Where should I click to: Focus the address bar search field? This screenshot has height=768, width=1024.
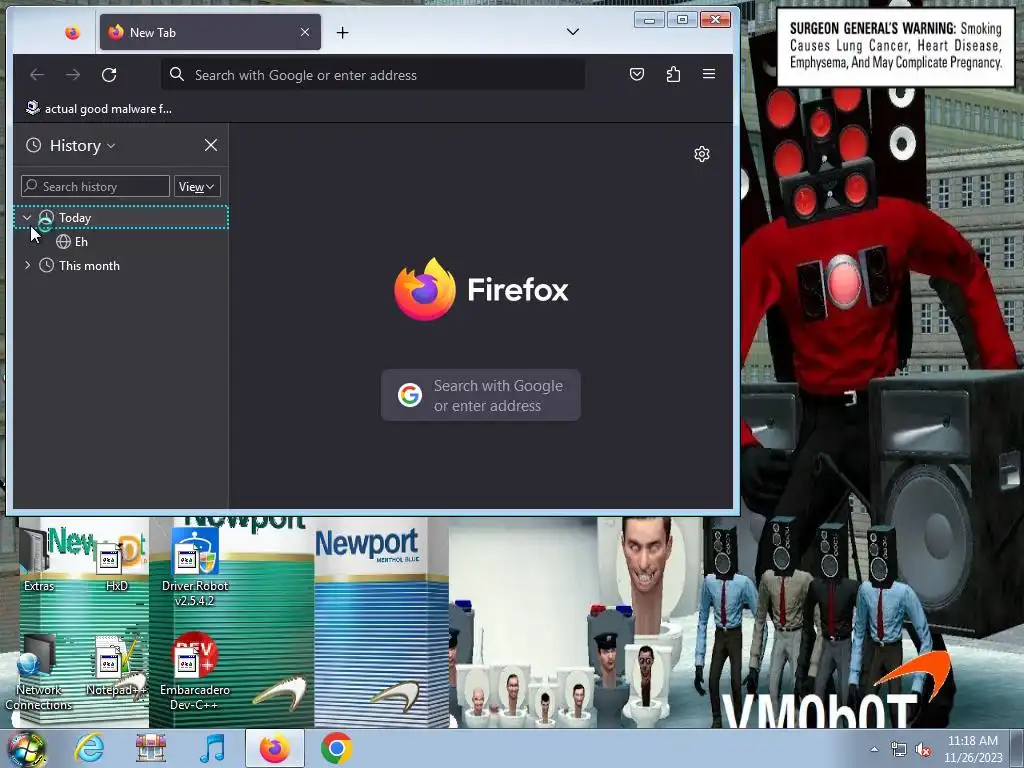click(x=373, y=75)
